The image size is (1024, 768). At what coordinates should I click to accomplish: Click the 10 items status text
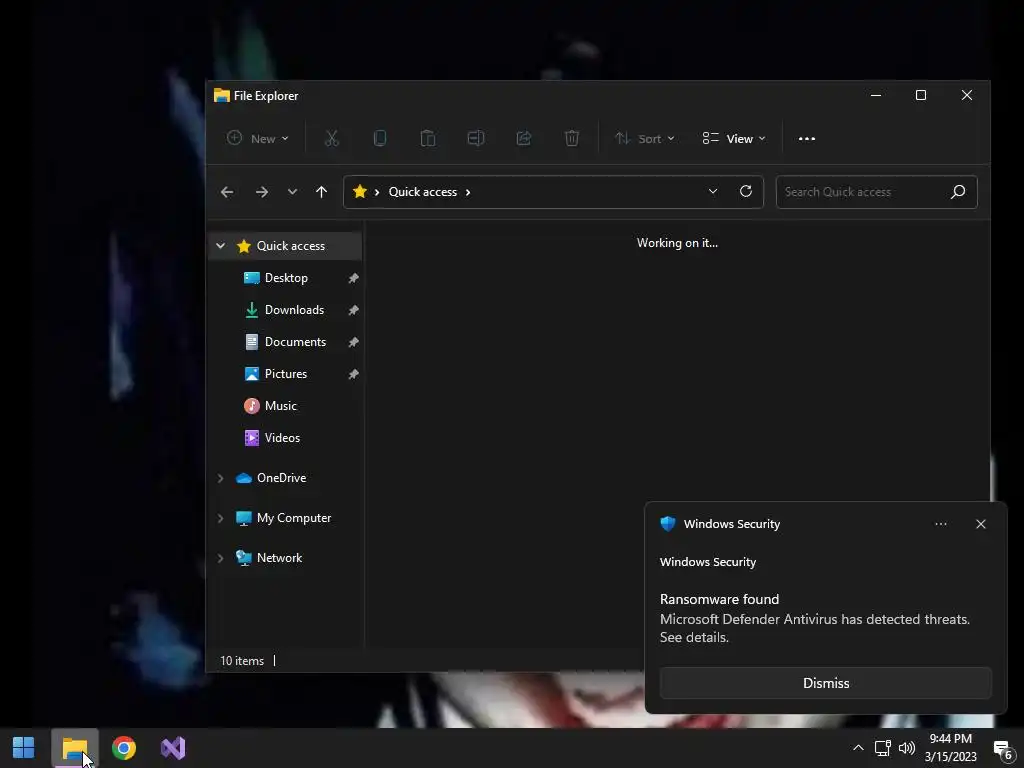[242, 661]
